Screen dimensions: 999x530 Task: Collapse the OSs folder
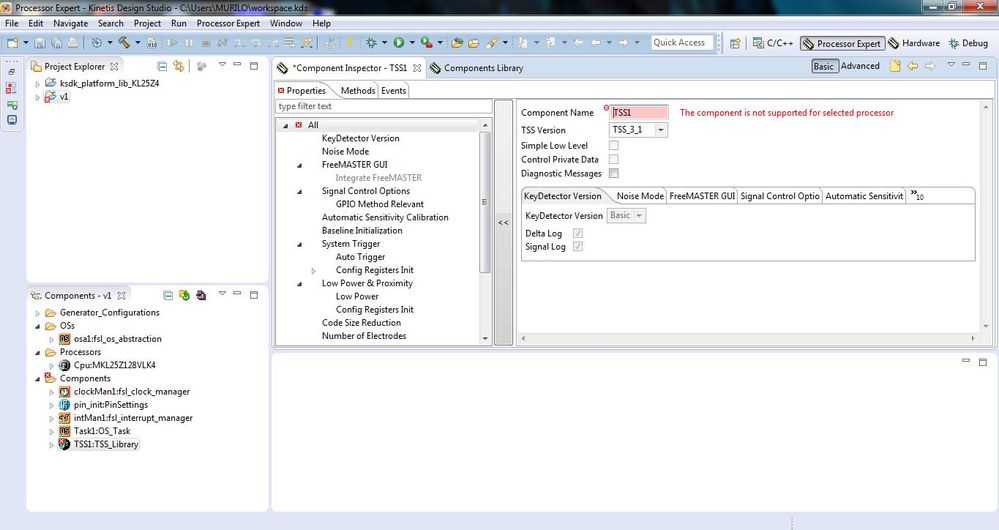coord(38,326)
